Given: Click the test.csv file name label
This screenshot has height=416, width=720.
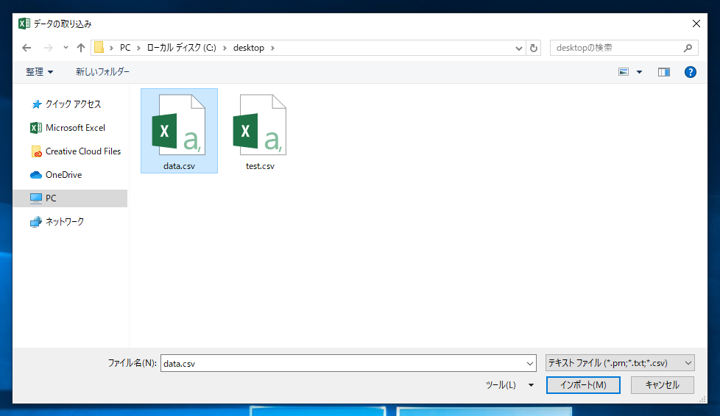Looking at the screenshot, I should pos(260,166).
